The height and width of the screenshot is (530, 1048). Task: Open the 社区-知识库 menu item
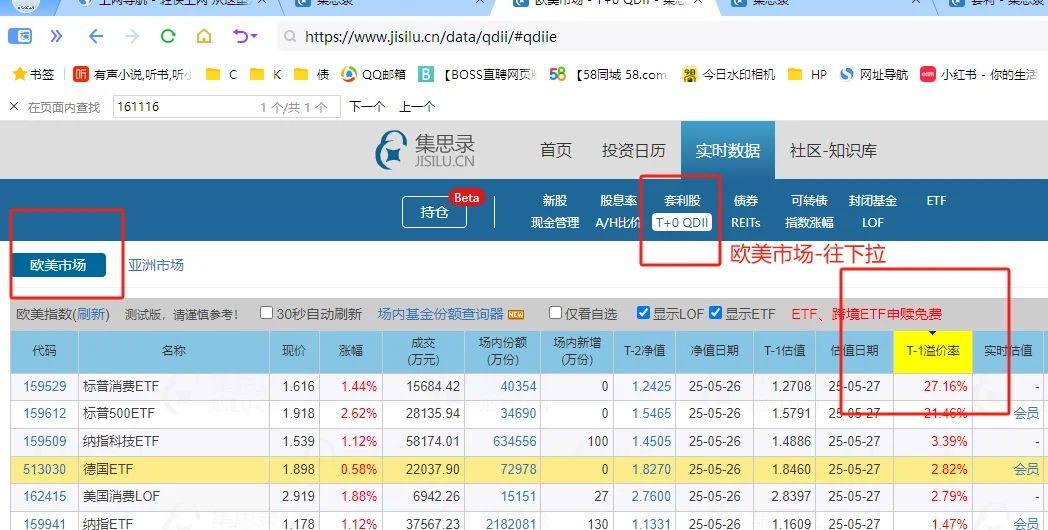pyautogui.click(x=833, y=150)
